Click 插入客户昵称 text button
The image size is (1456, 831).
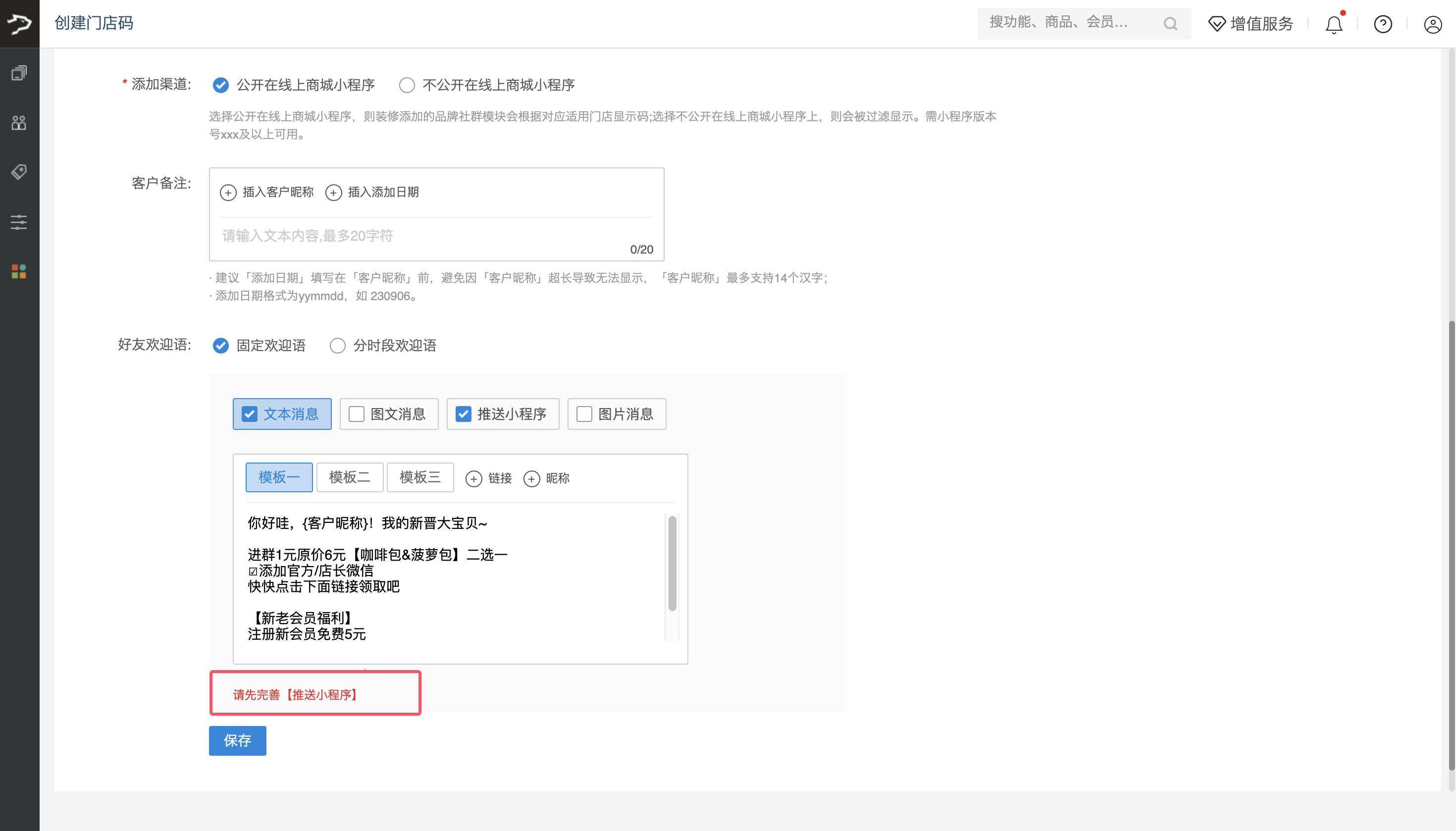click(278, 192)
